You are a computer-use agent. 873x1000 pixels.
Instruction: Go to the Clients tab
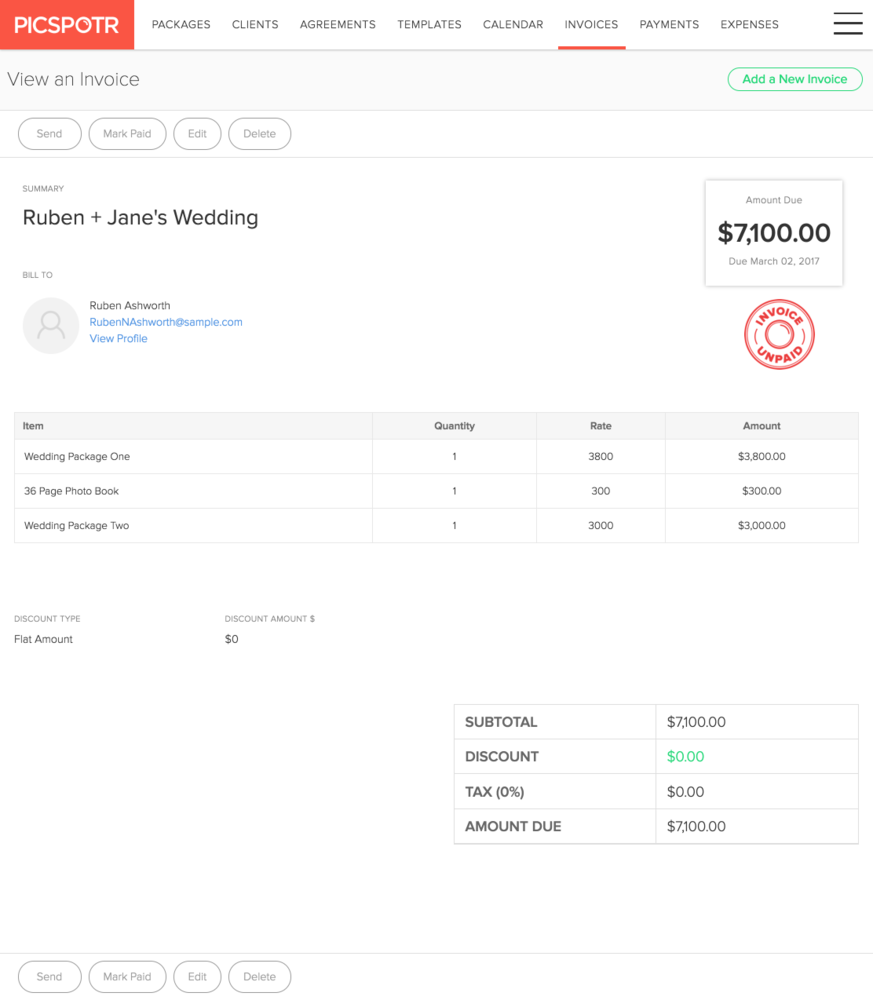click(x=255, y=24)
